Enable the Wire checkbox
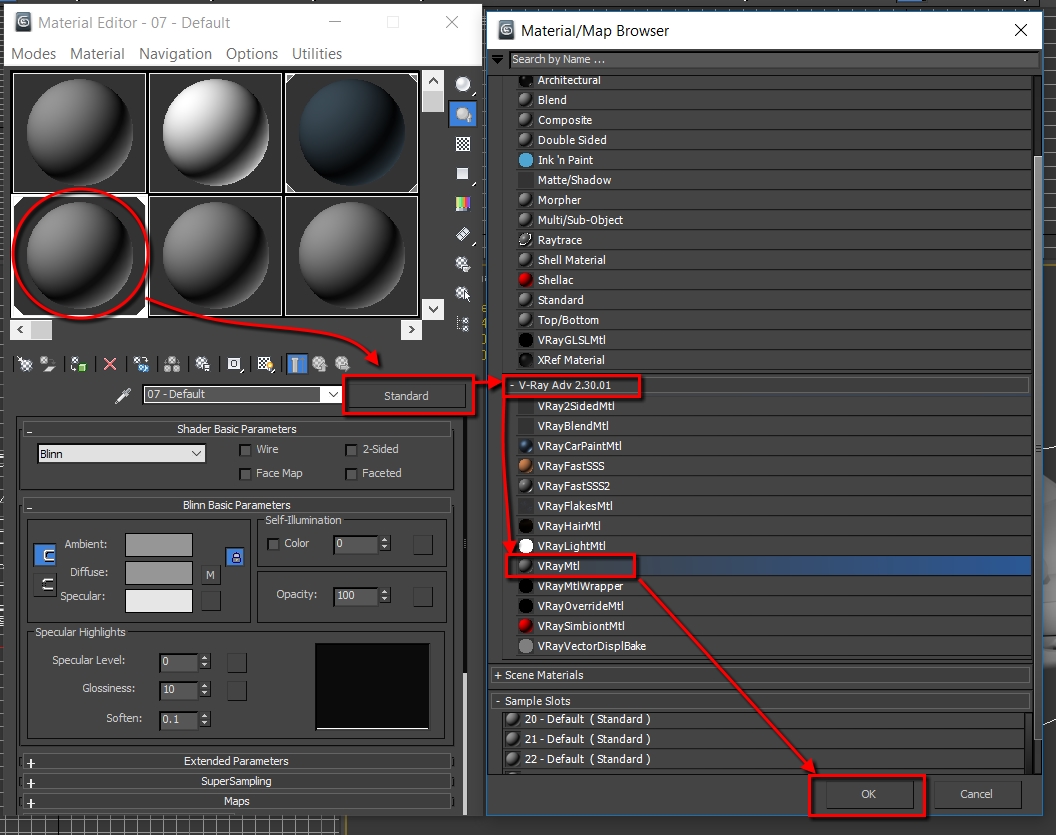 click(245, 450)
